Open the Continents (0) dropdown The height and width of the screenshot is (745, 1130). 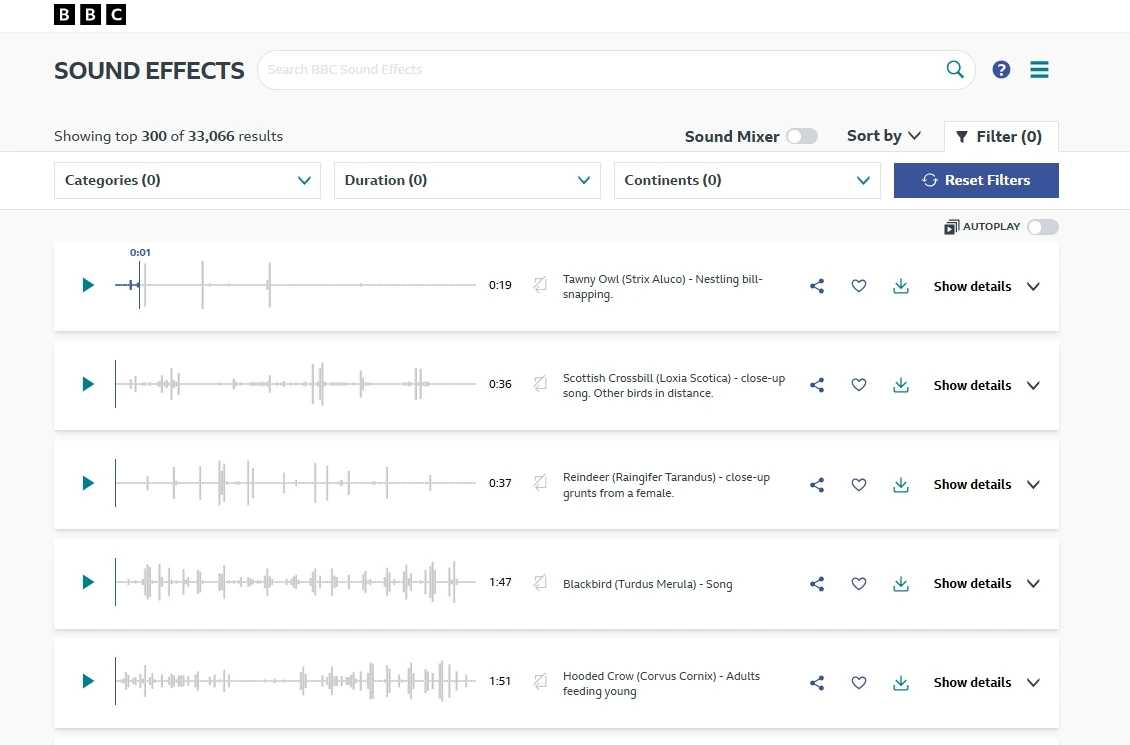click(x=747, y=180)
